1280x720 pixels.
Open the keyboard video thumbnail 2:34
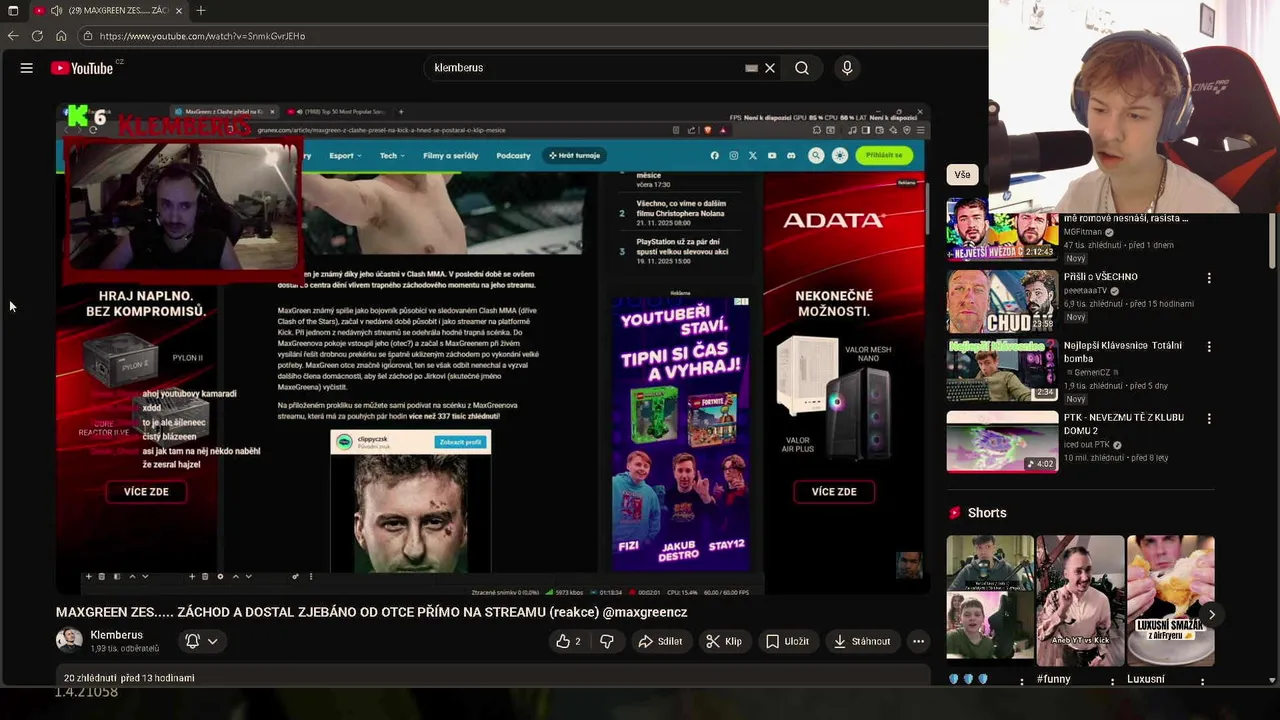(x=1002, y=370)
